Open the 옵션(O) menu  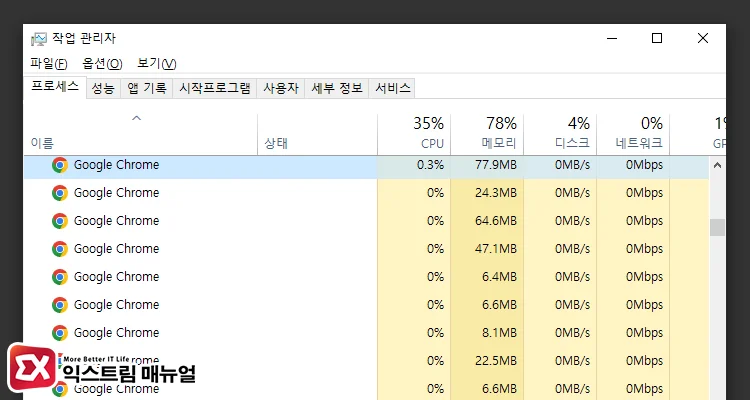[x=102, y=64]
